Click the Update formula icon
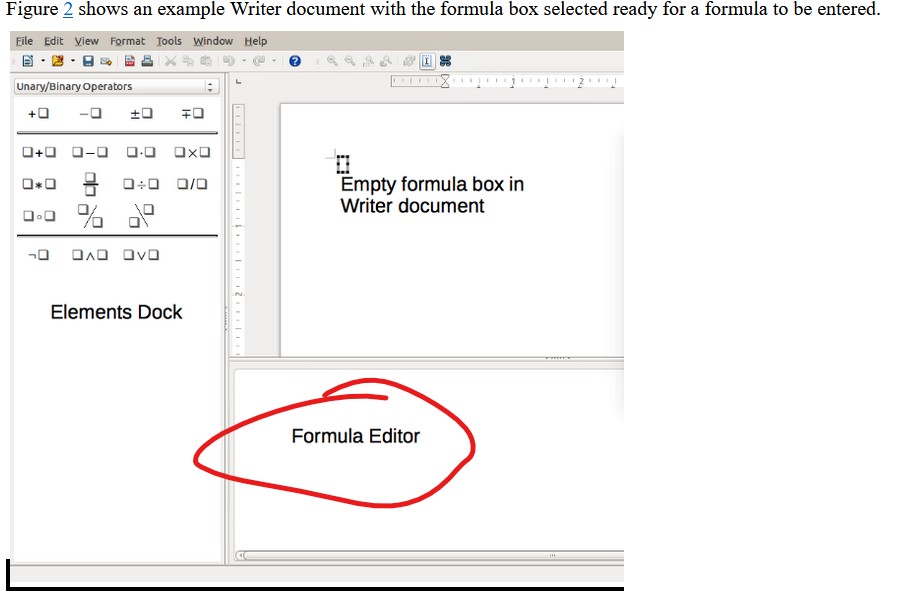Screen dimensions: 917x597 tap(409, 61)
